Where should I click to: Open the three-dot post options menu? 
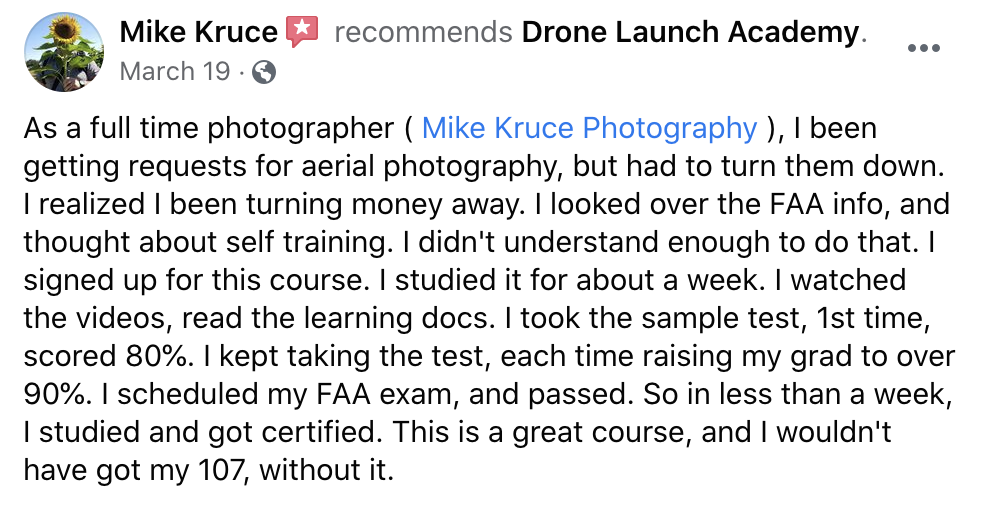(x=924, y=48)
